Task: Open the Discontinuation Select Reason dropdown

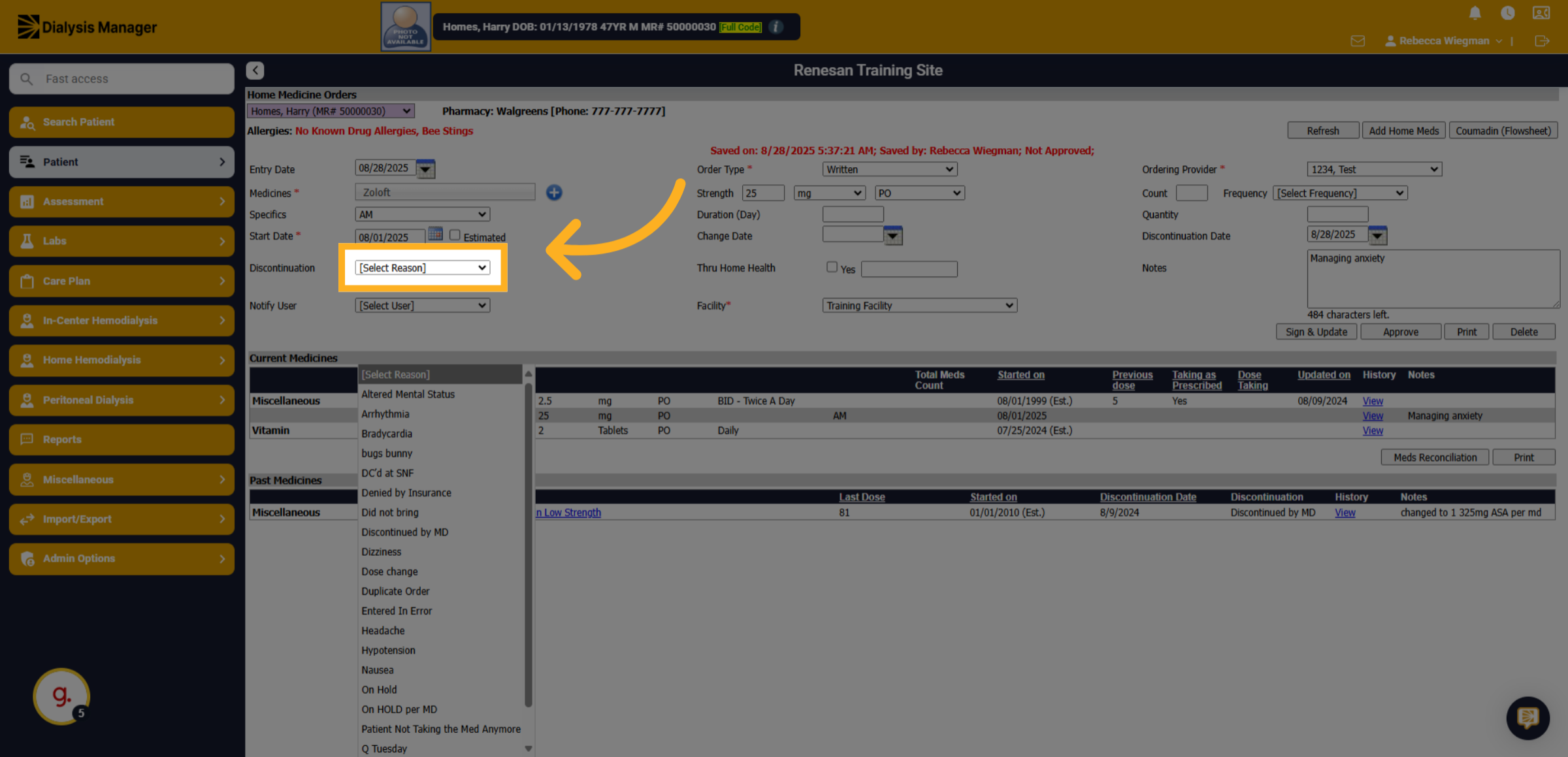Action: (423, 268)
